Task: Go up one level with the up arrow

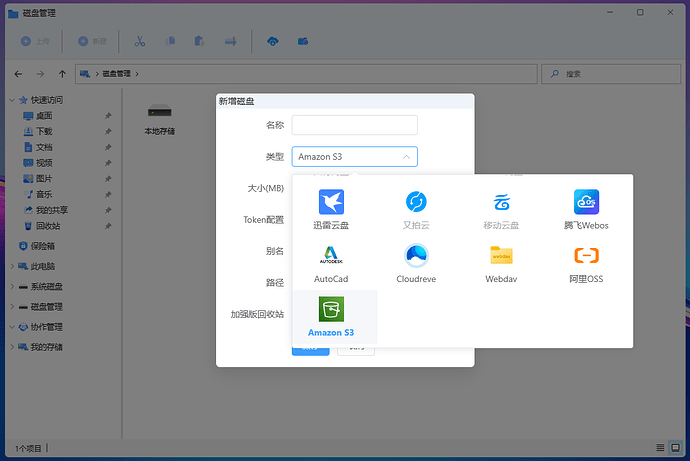Action: pyautogui.click(x=62, y=74)
